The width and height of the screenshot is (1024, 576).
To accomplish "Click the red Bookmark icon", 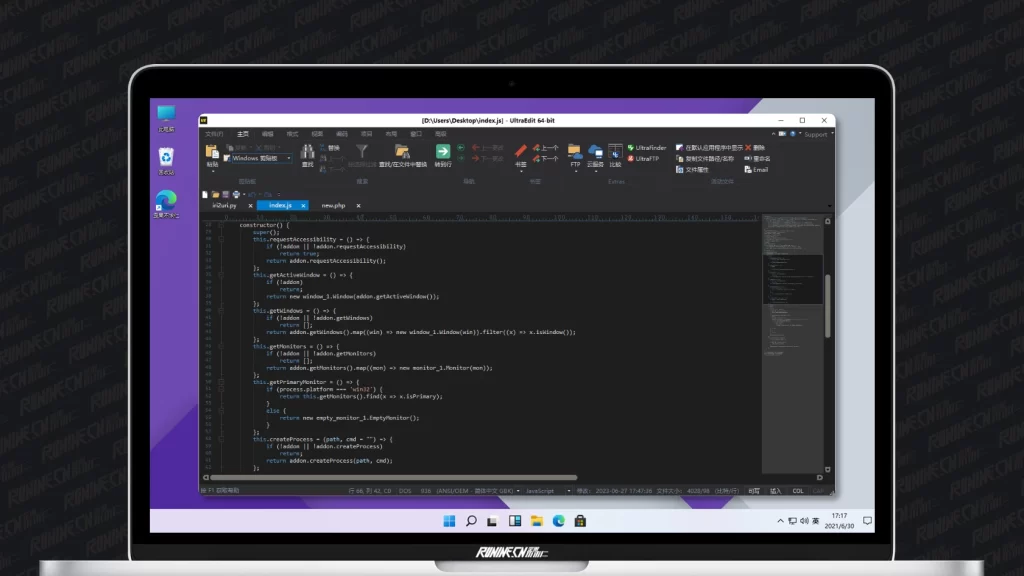I will pyautogui.click(x=521, y=153).
